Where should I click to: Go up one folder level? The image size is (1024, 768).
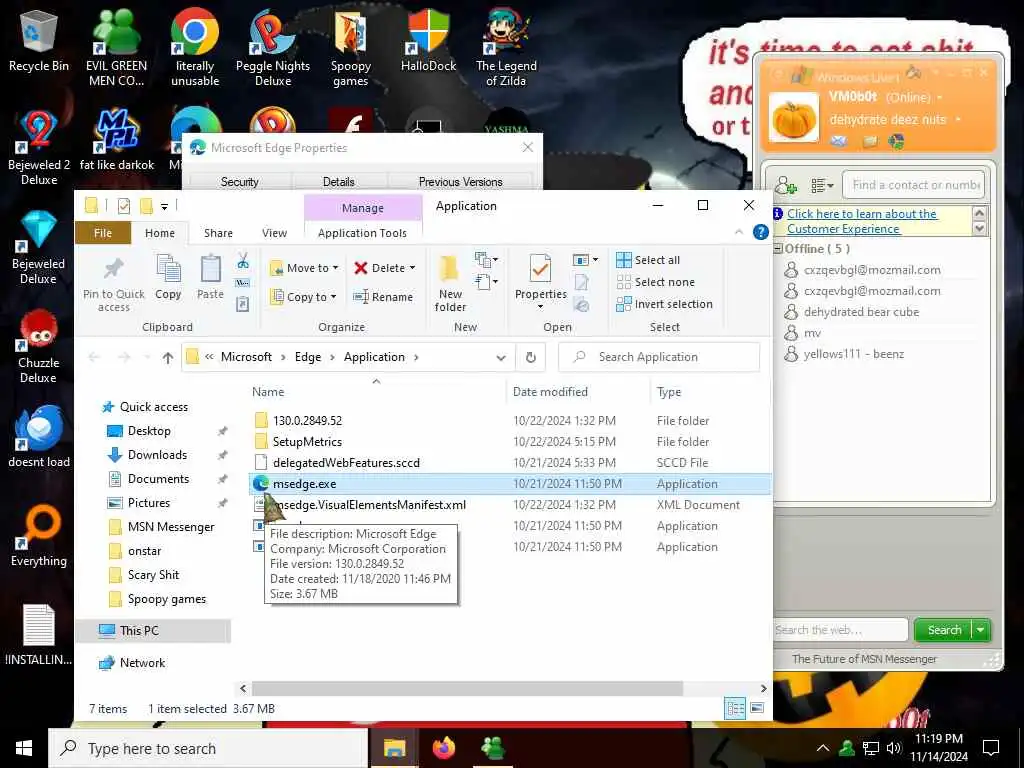[168, 357]
